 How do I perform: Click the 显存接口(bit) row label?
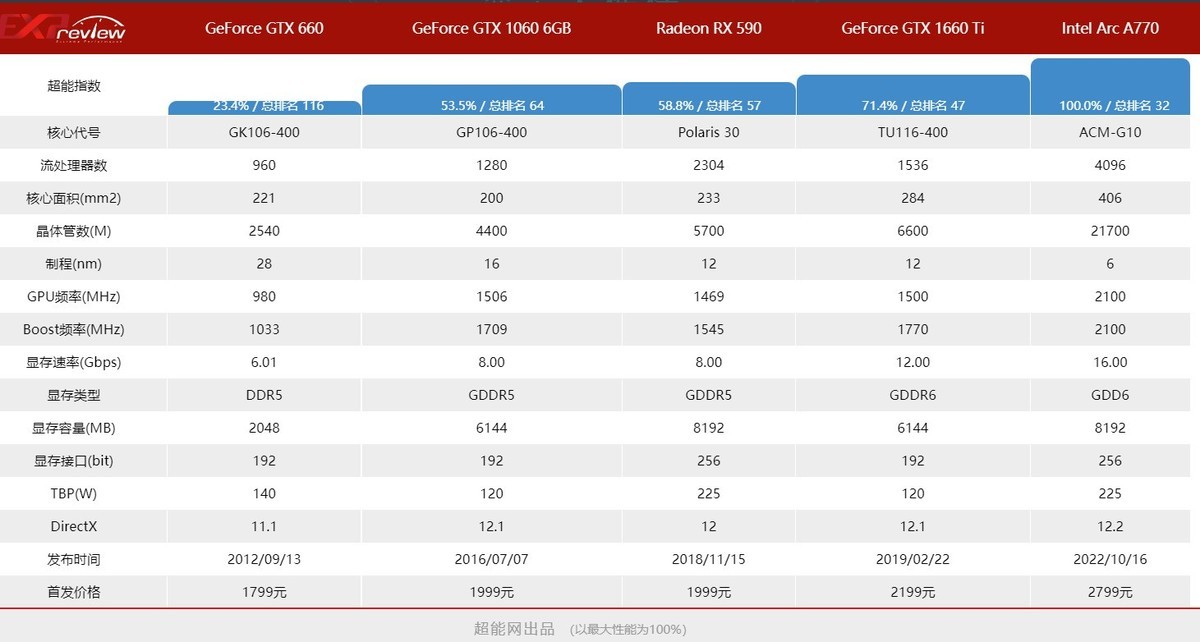tap(74, 461)
